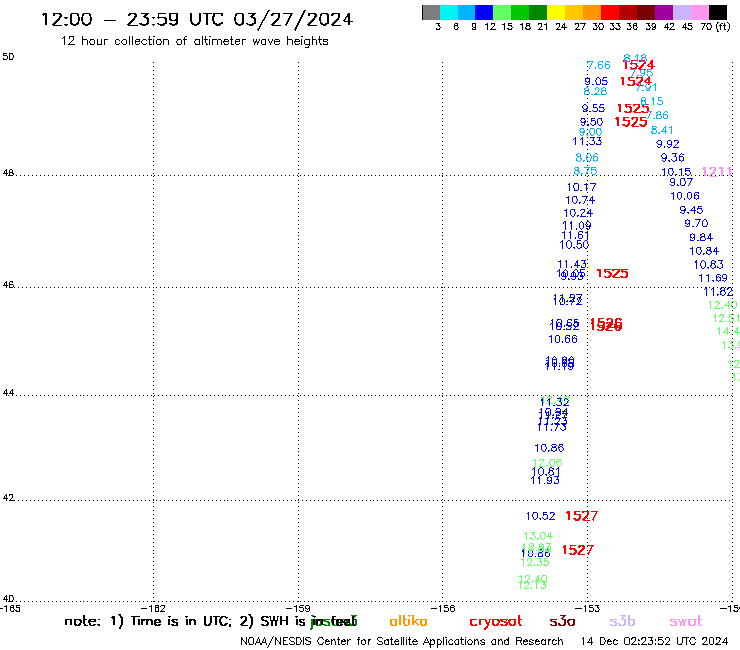Click the 'altika' satellite legend label
This screenshot has width=740, height=650.
tap(408, 621)
